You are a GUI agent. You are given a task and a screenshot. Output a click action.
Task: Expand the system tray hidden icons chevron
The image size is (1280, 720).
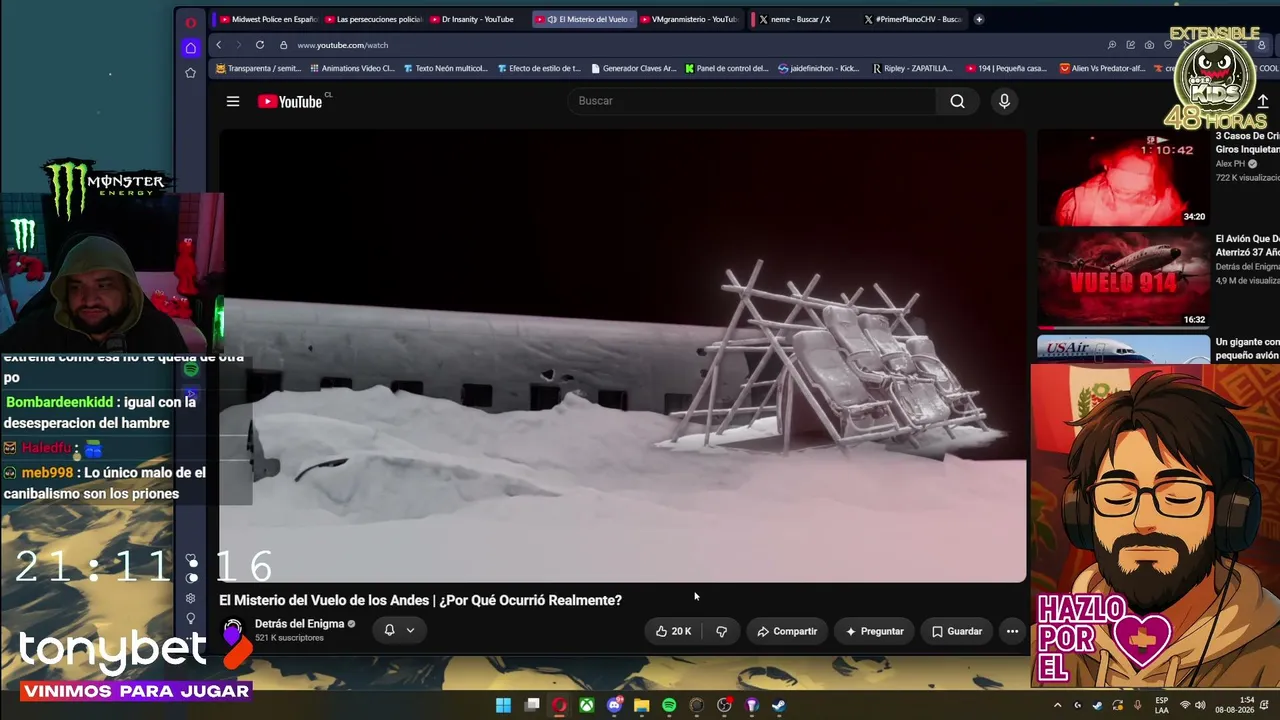point(1058,705)
